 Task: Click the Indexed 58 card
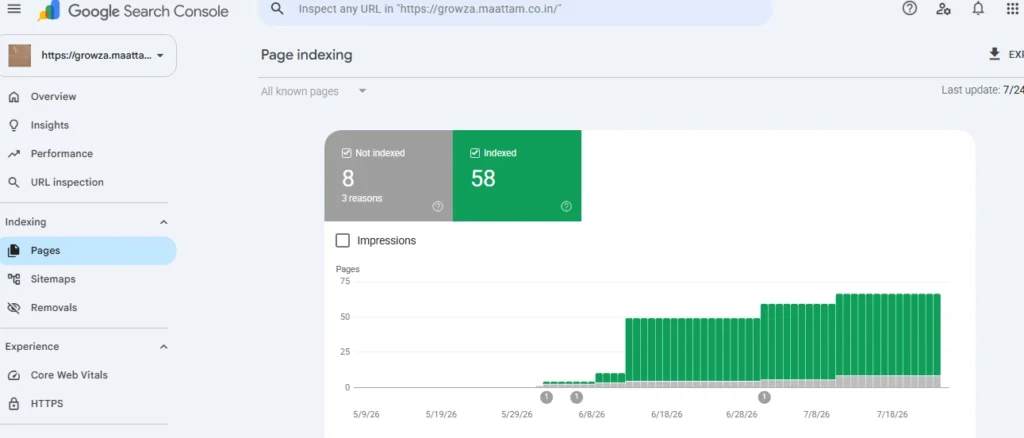(517, 176)
